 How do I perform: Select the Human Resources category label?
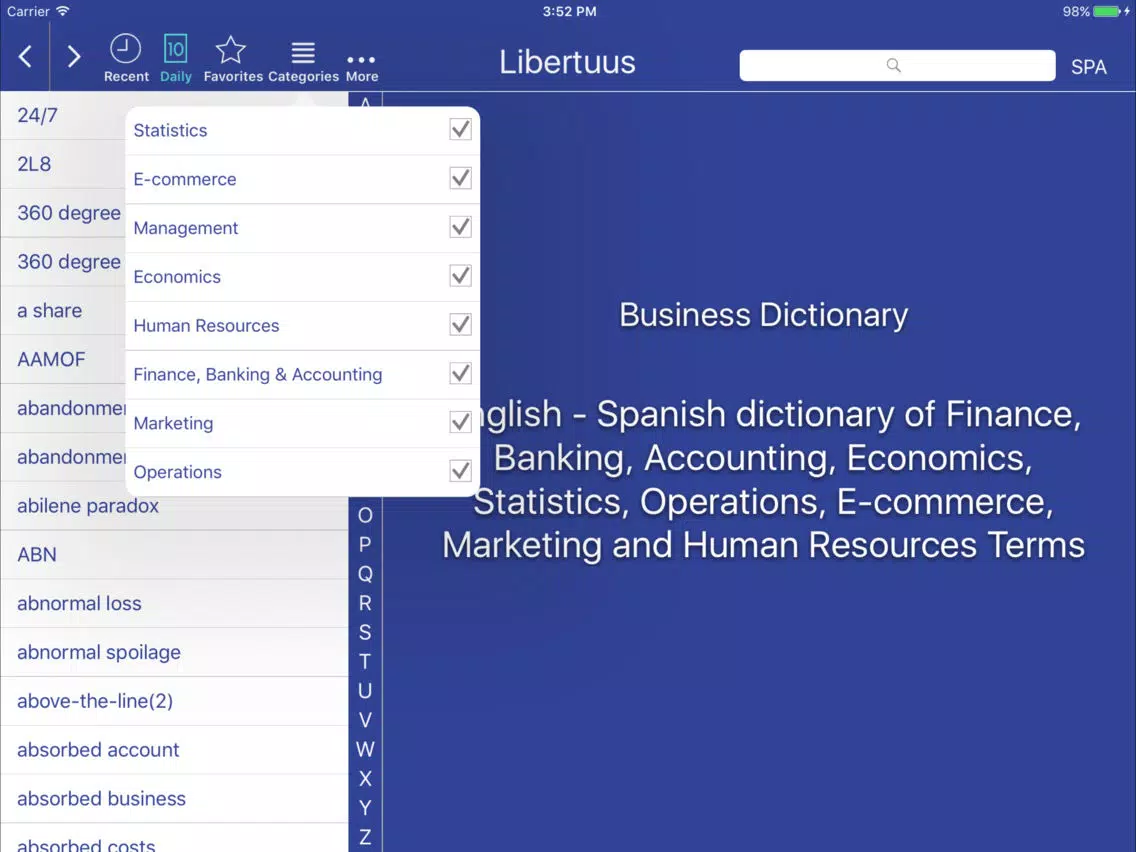coord(206,325)
